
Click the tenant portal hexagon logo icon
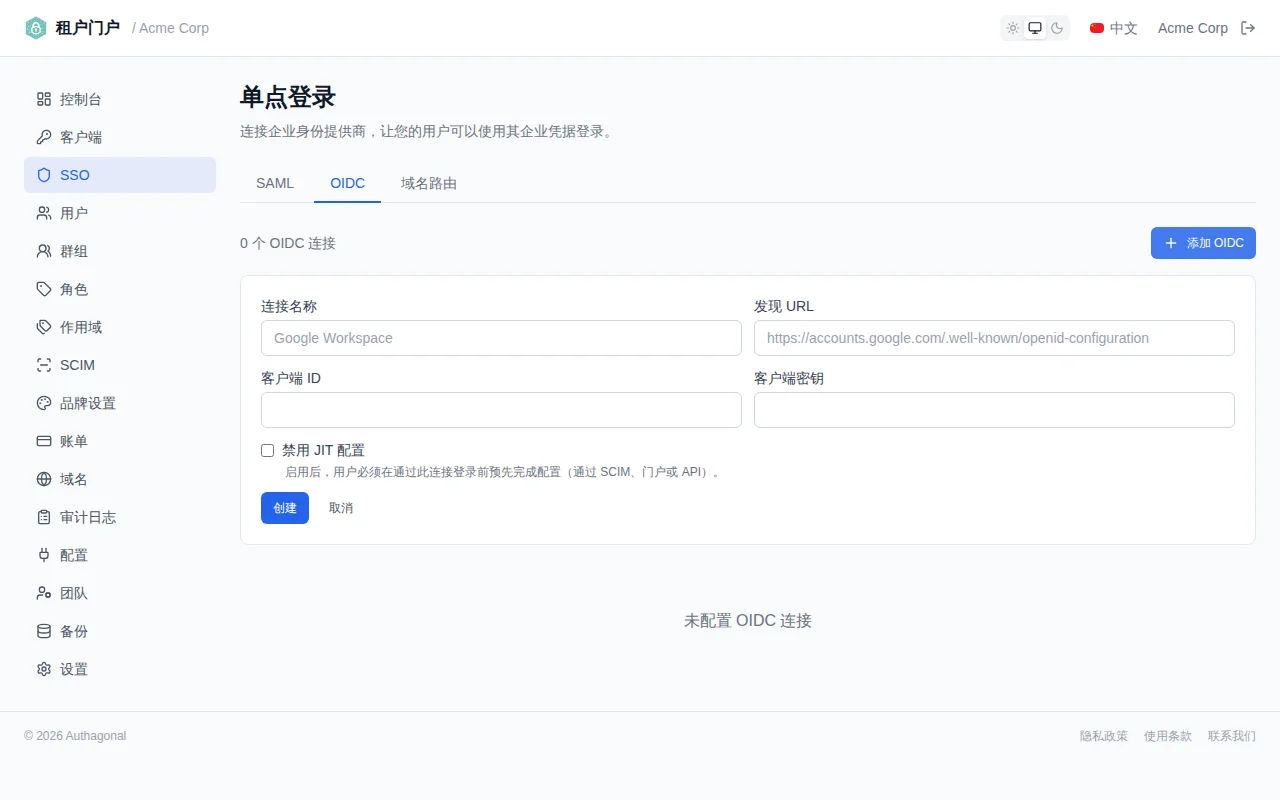tap(36, 28)
